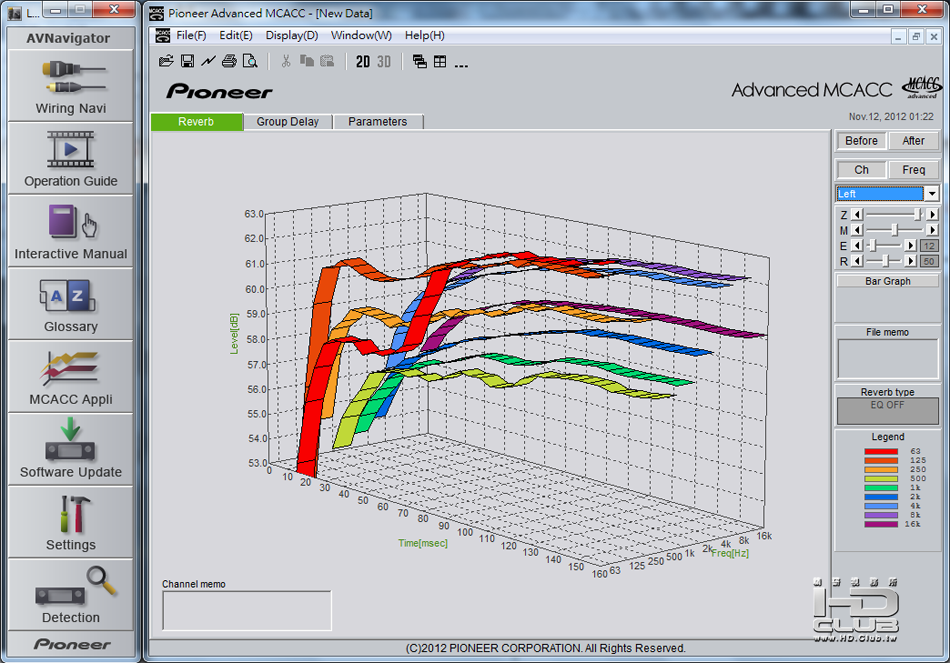This screenshot has width=950, height=663.
Task: Open Wiring Navi in AVNavigator
Action: [x=71, y=86]
